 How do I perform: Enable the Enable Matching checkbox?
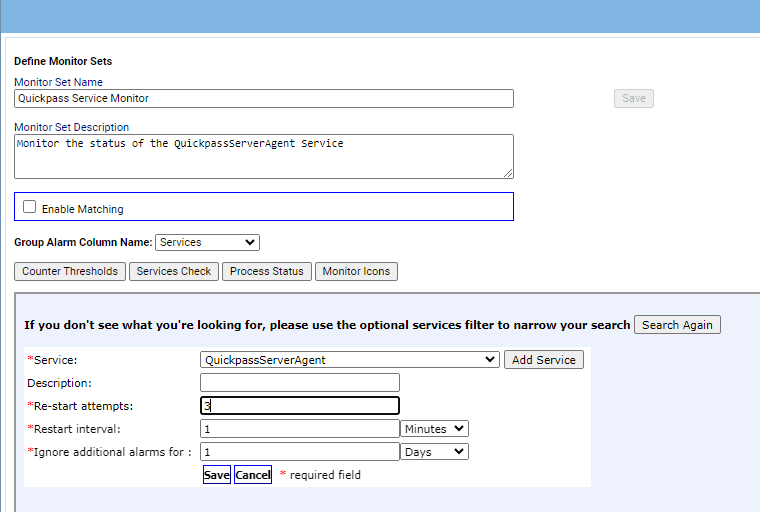(x=30, y=207)
